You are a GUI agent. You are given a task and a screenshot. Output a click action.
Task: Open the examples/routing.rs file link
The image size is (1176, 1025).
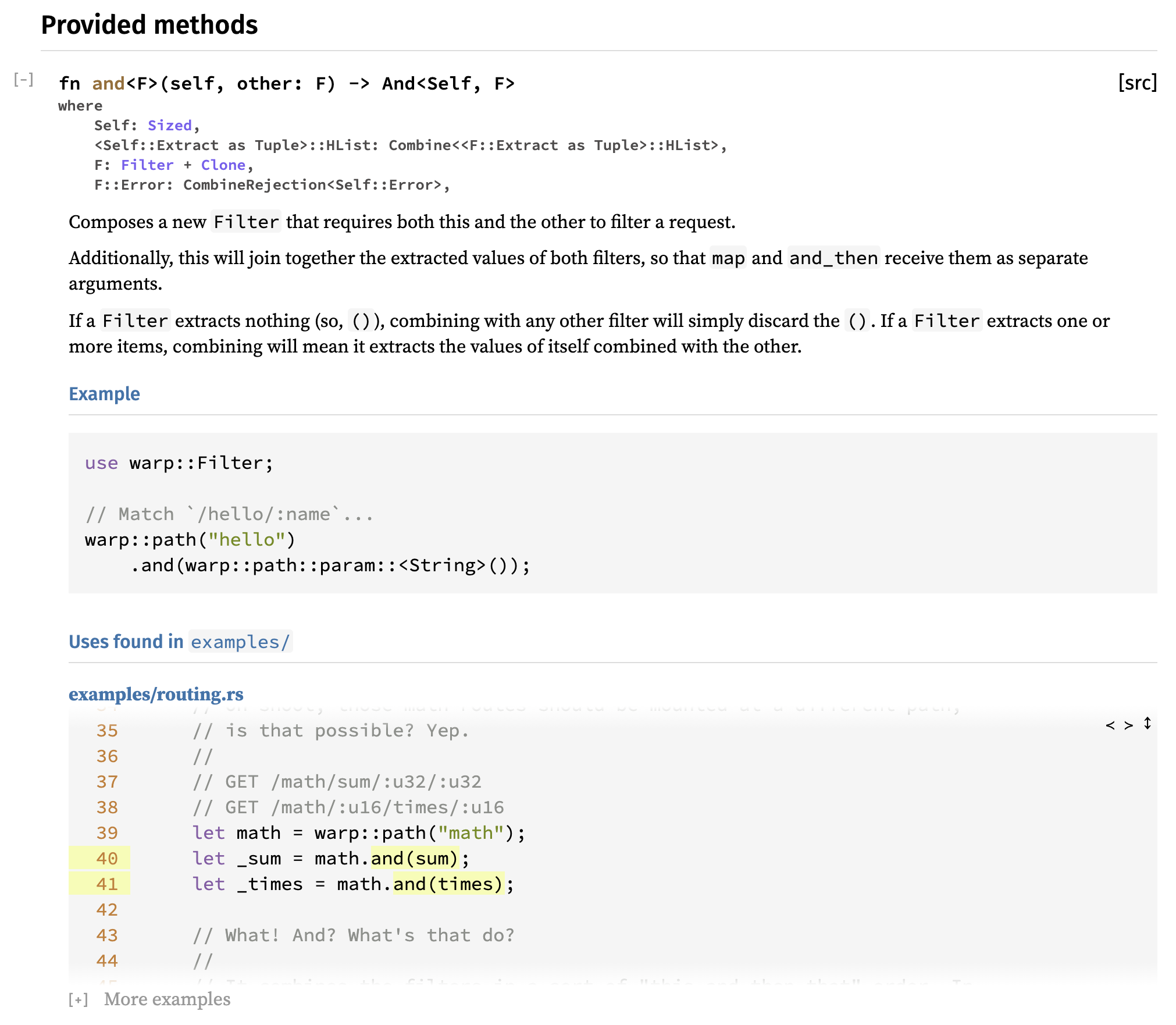[x=156, y=694]
